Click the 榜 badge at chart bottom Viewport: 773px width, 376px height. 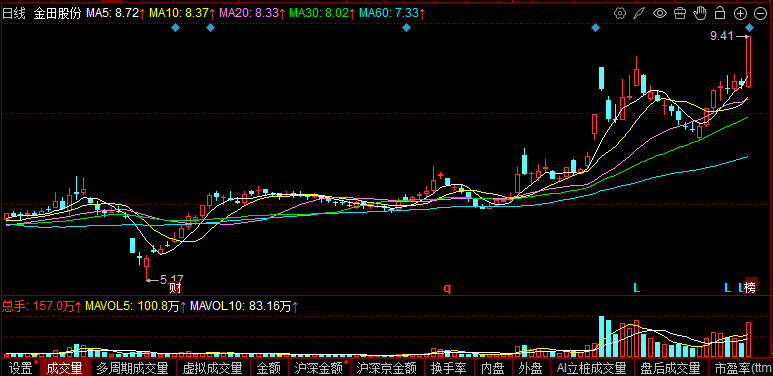tap(750, 288)
